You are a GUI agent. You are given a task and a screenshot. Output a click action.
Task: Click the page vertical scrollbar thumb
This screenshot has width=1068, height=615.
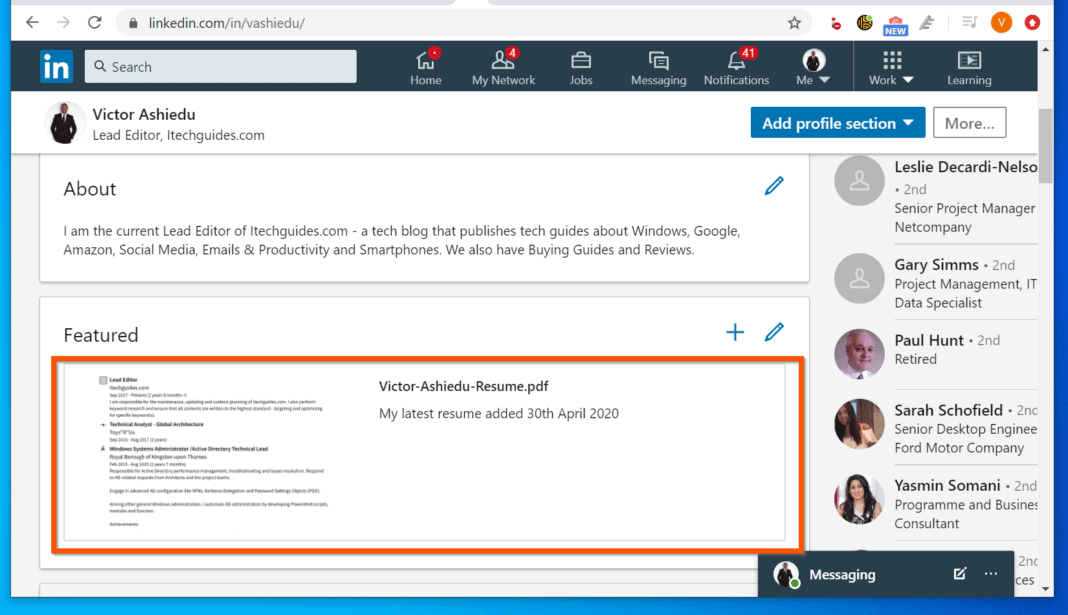[1046, 145]
